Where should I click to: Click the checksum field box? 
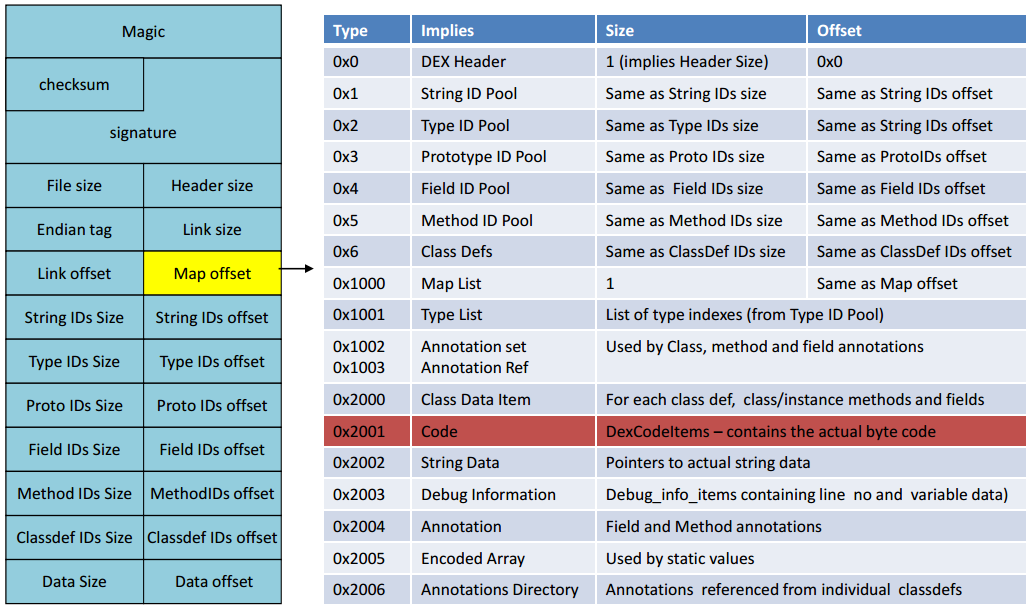click(74, 84)
